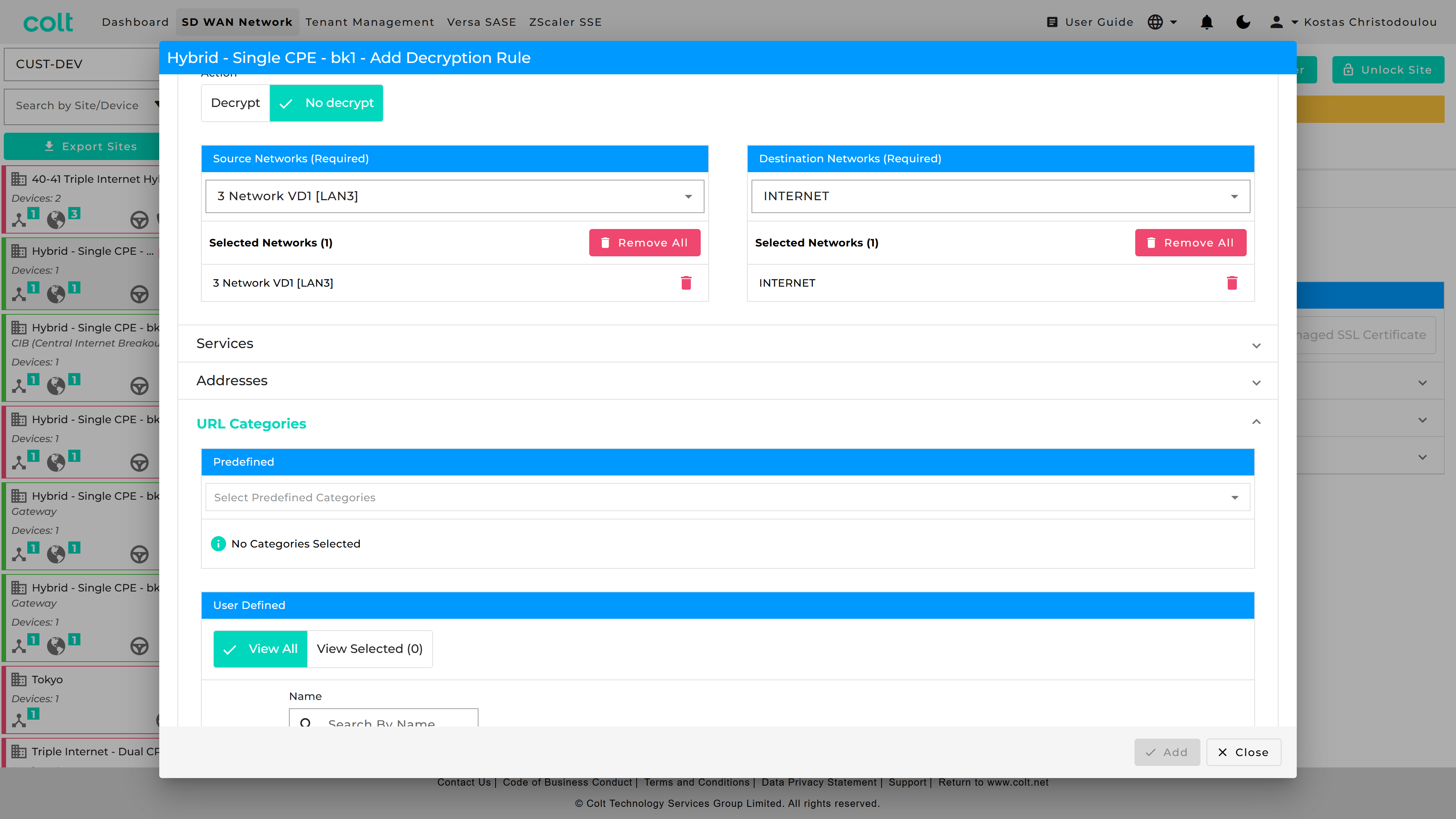Screen dimensions: 1456x819
Task: Remove all selected source networks
Action: 644,243
